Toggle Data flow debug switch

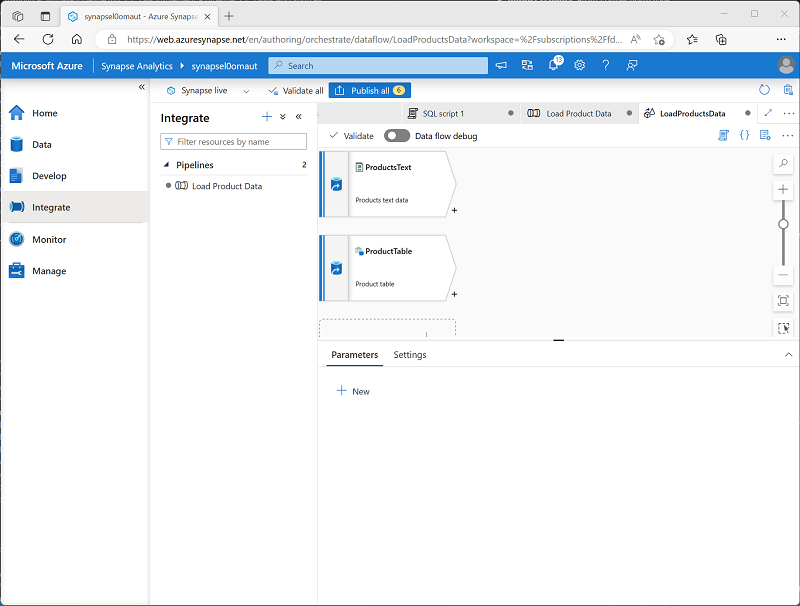coord(397,136)
